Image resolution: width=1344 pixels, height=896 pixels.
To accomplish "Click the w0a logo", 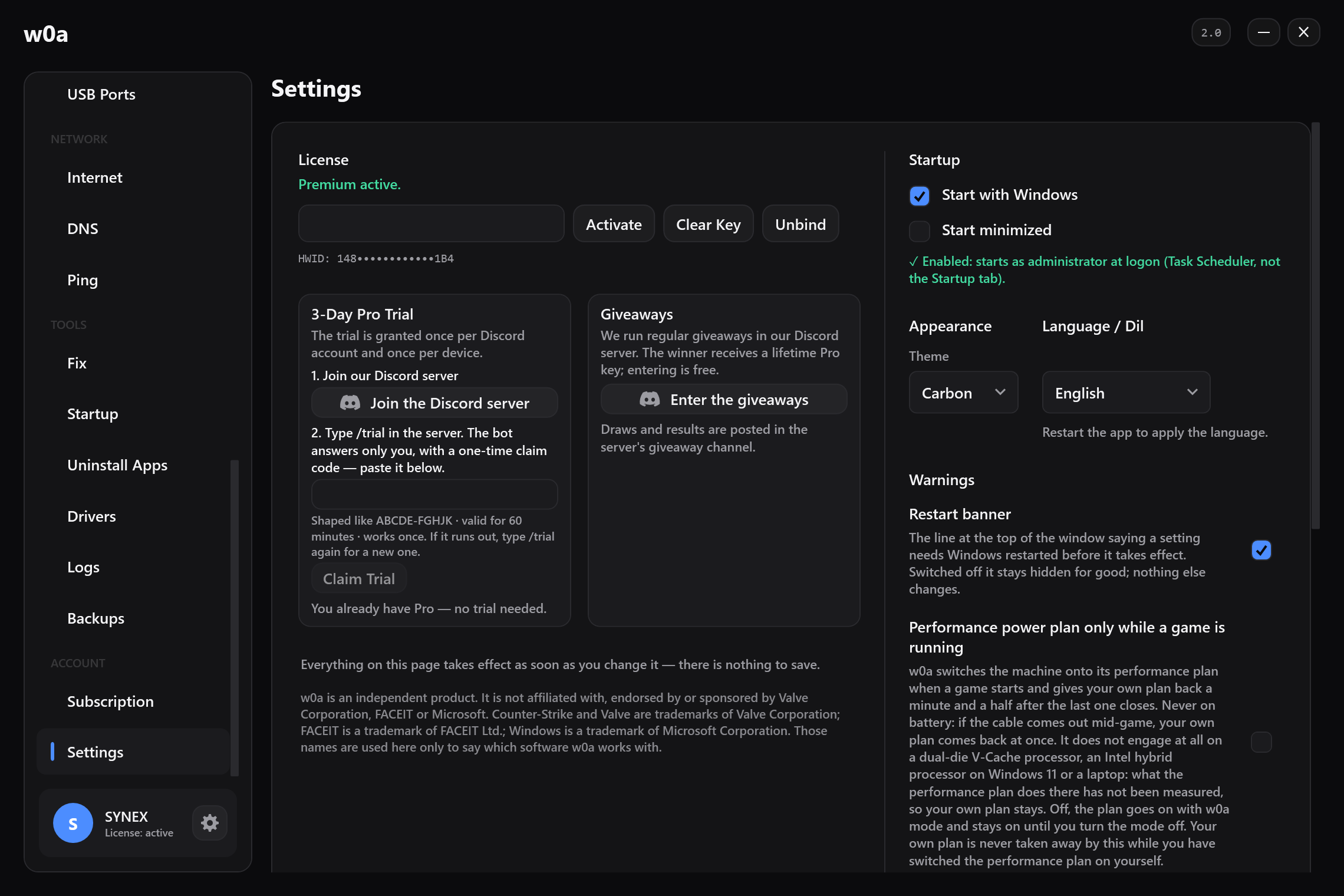I will coord(46,34).
